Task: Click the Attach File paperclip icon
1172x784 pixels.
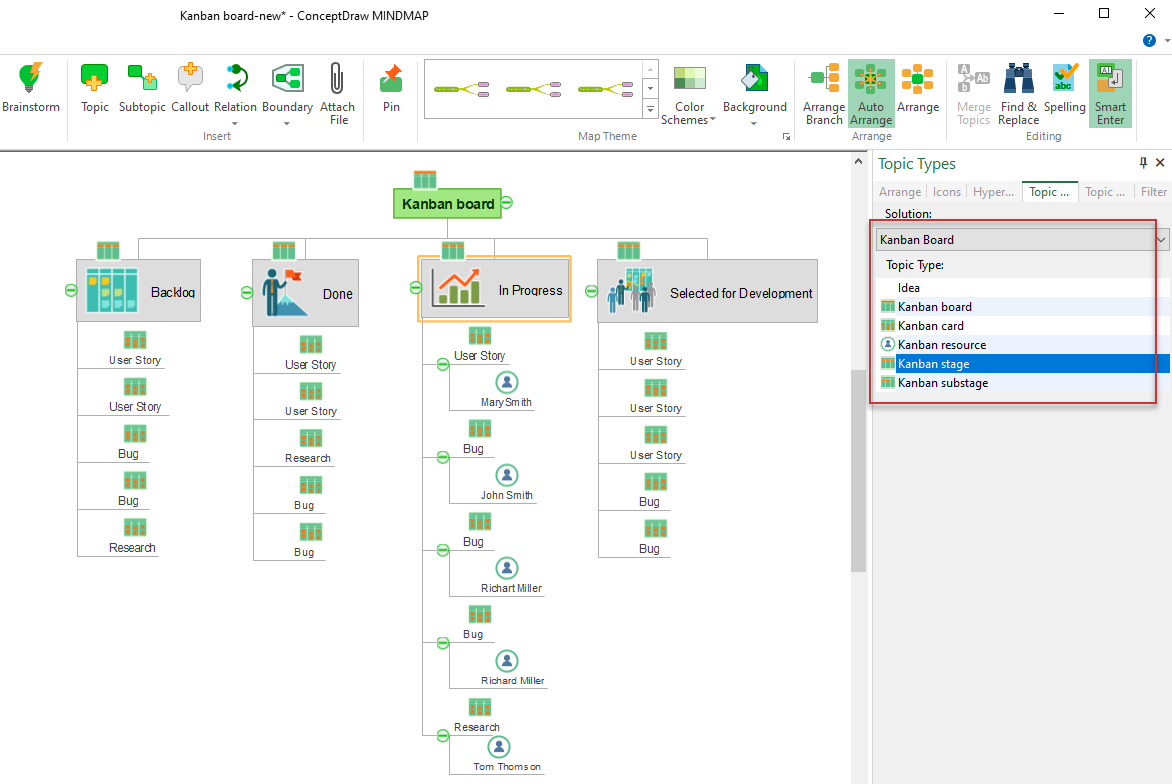Action: pyautogui.click(x=337, y=78)
